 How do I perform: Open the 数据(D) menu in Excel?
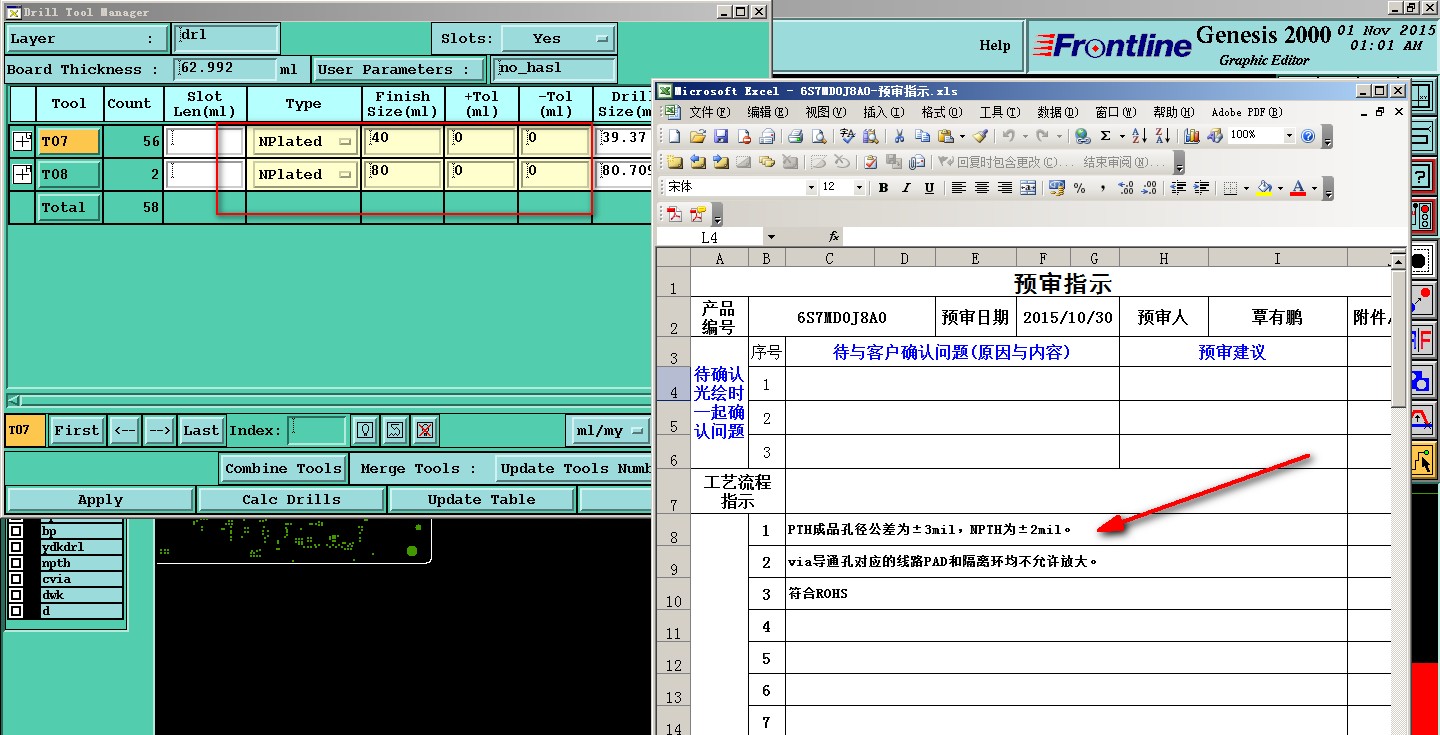pos(1057,112)
